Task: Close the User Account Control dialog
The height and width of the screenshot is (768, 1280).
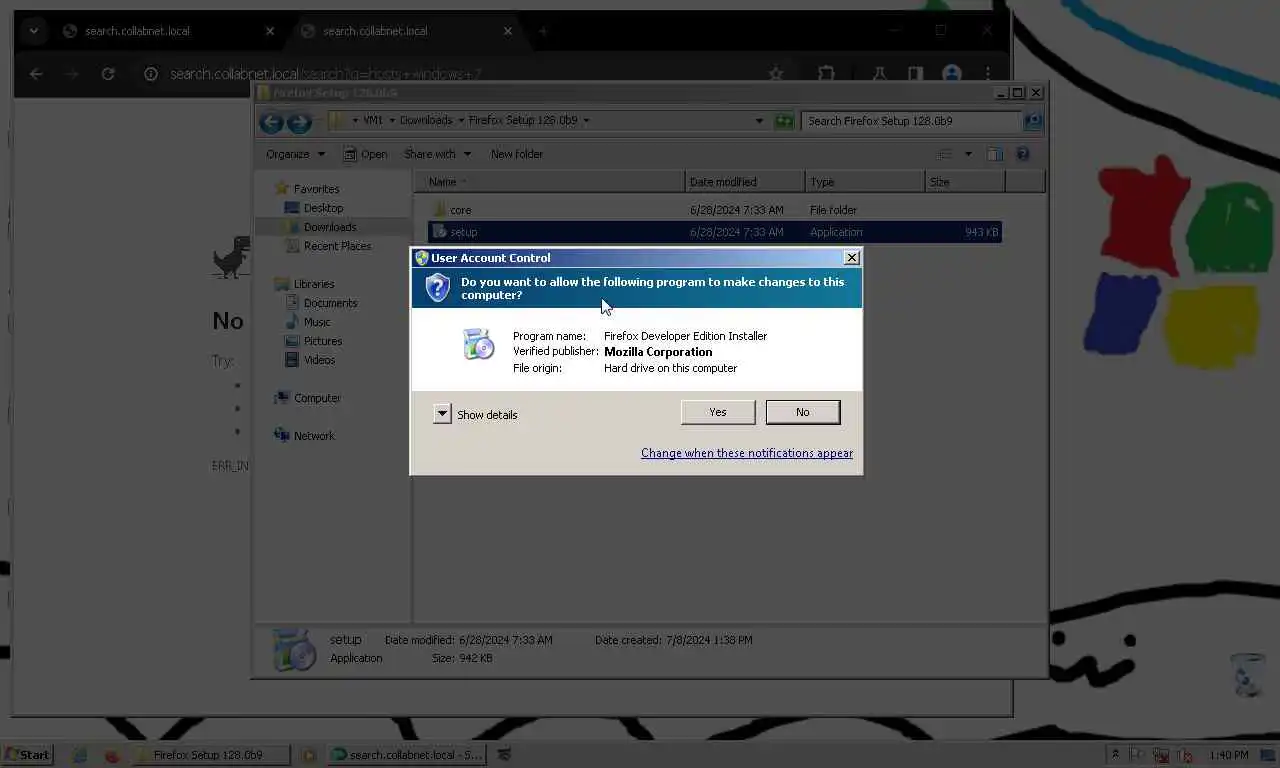Action: [851, 258]
